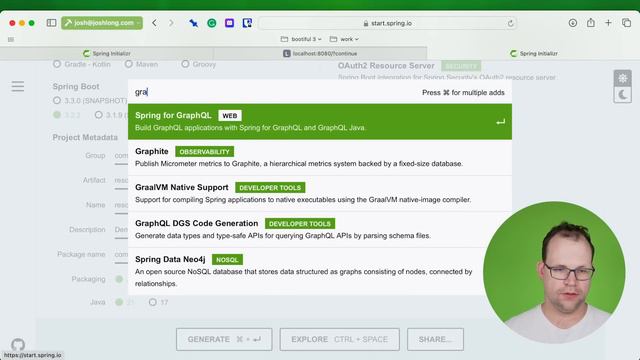
Task: Select the first Packaging radio option
Action: [119, 279]
